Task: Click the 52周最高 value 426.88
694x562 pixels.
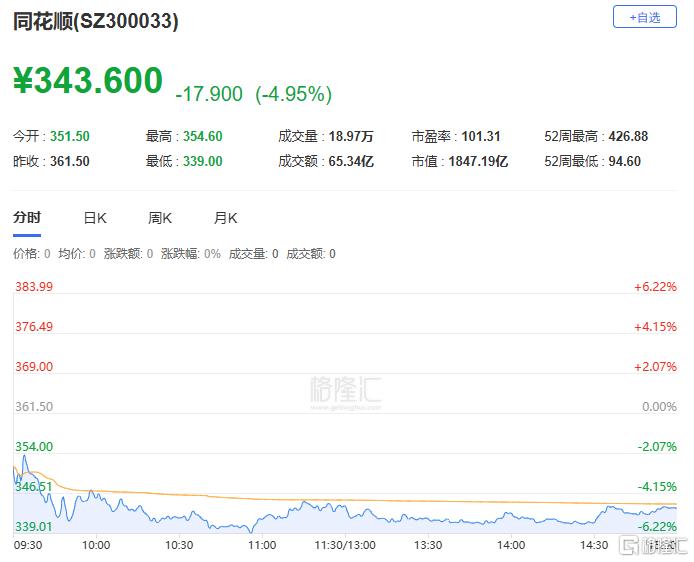Action: [628, 136]
